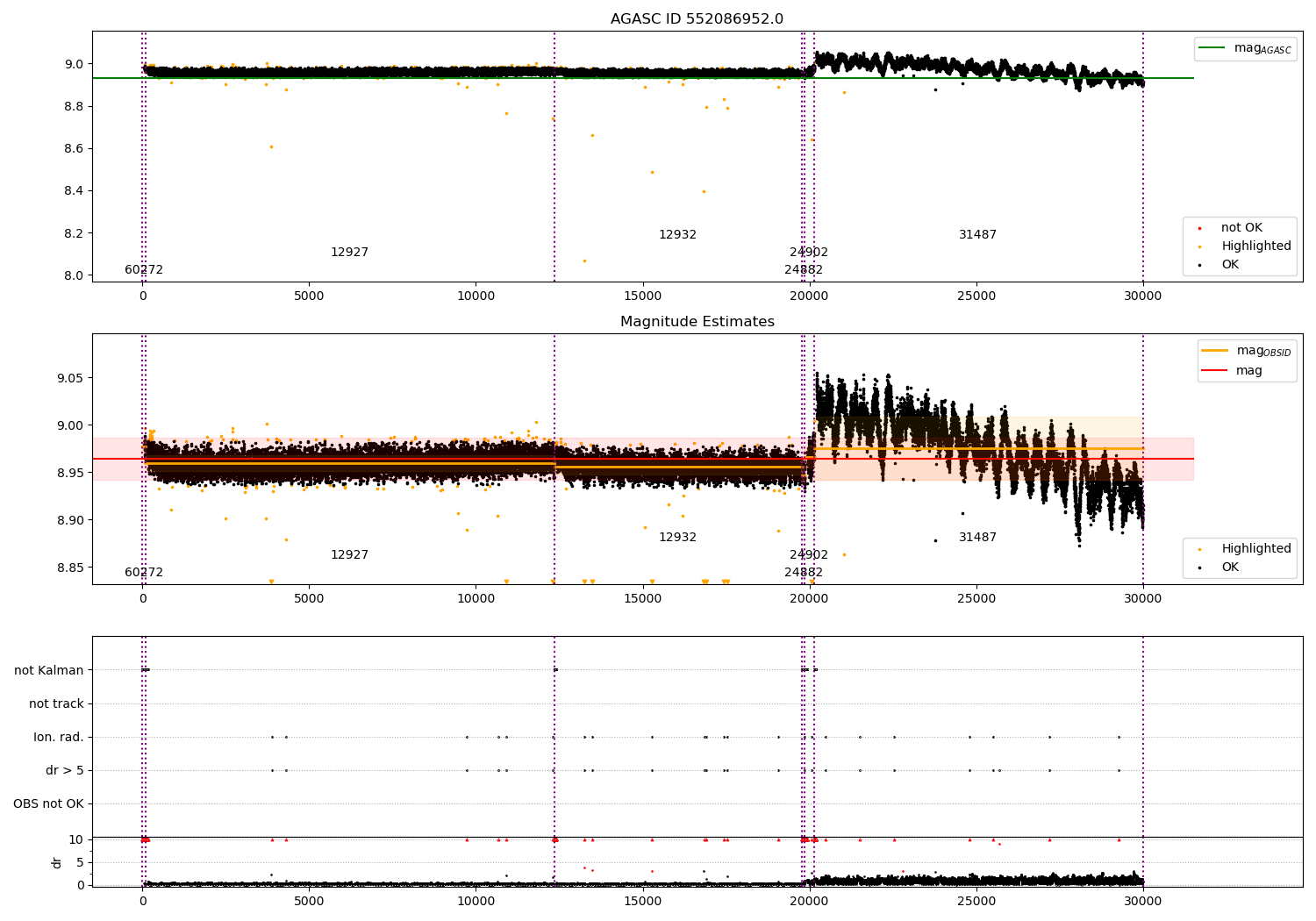Viewport: 1316px width, 921px height.
Task: Click the 'dr > 5' y-axis label
Action: click(x=65, y=770)
